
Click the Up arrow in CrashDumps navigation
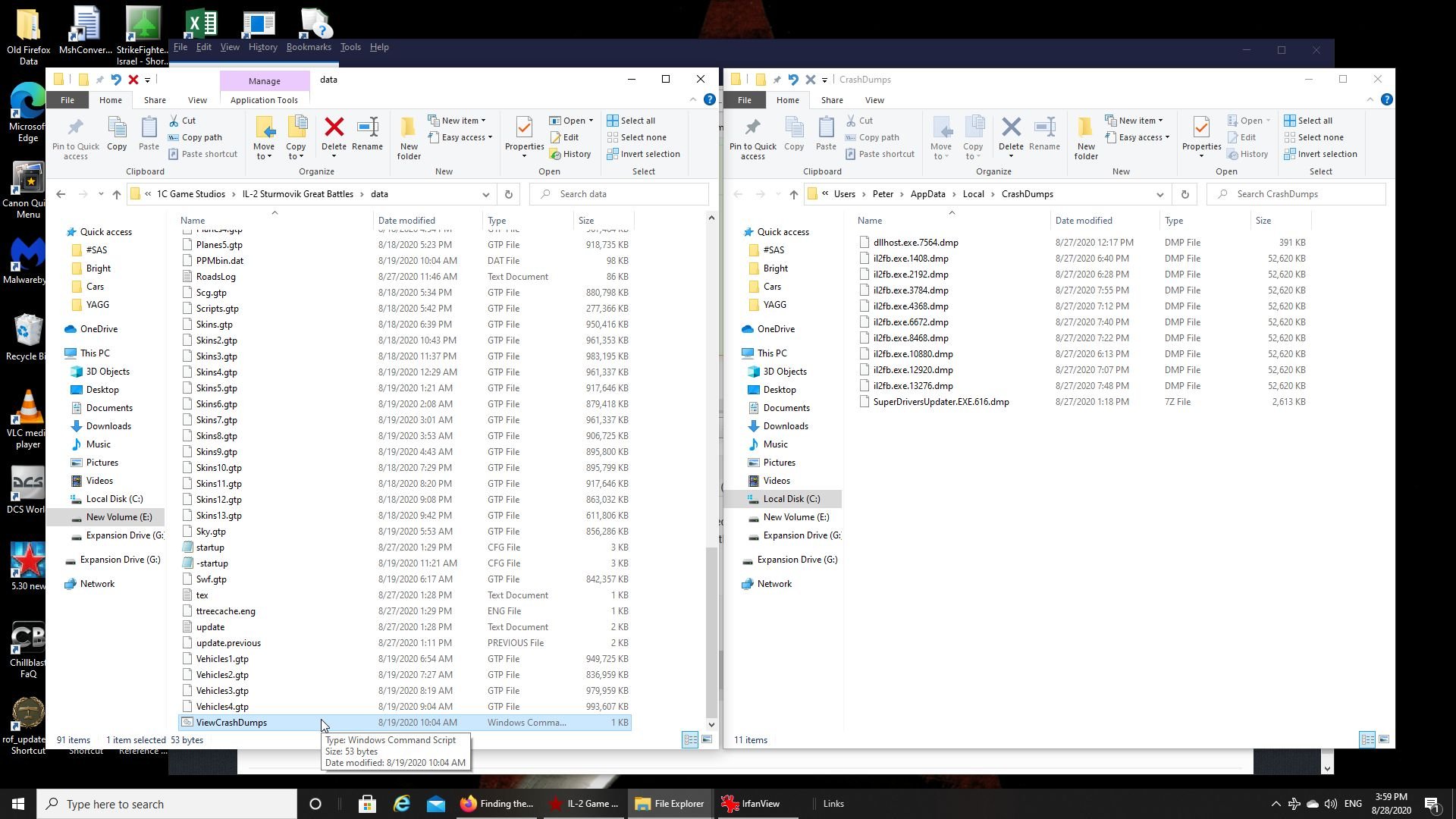[793, 194]
